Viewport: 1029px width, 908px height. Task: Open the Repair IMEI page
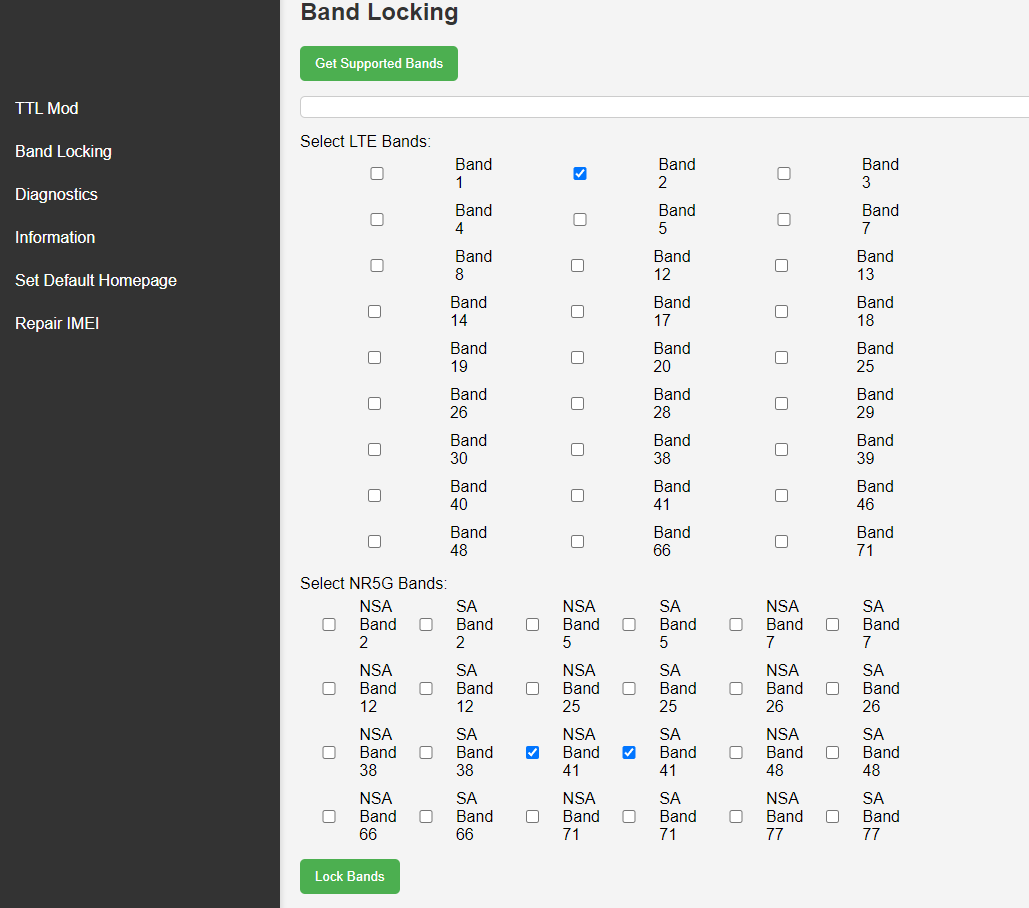(57, 323)
